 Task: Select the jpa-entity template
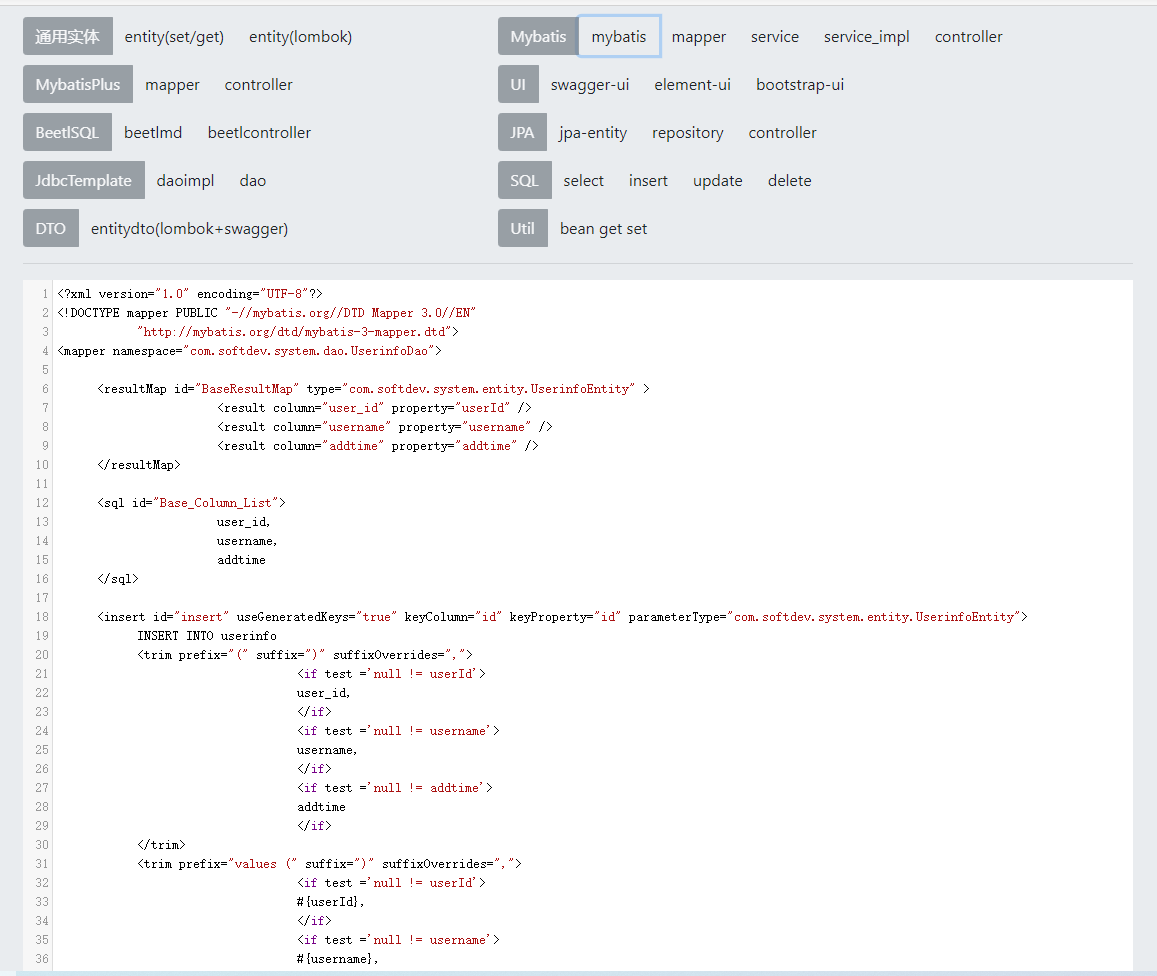point(593,133)
